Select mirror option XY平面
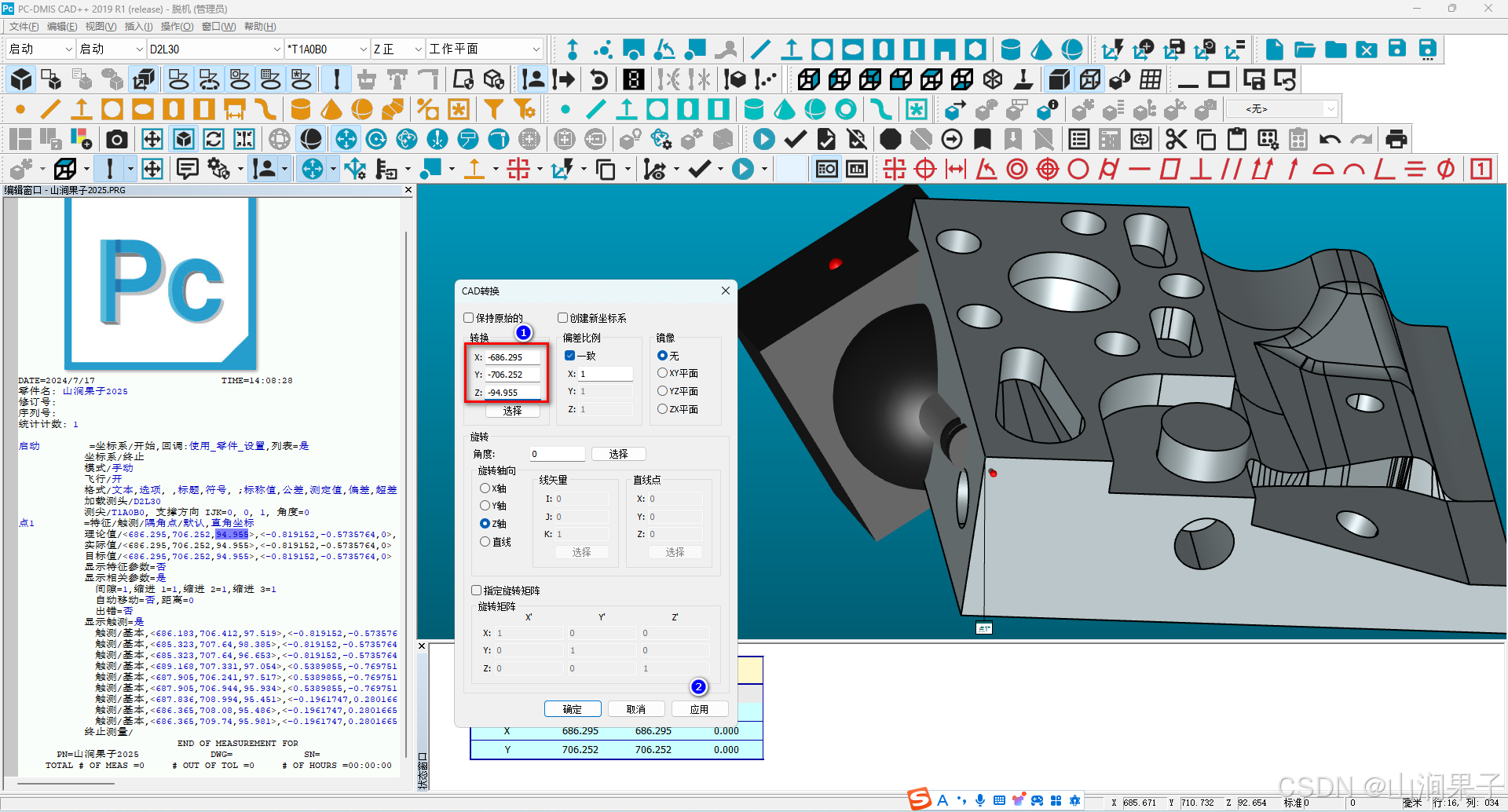 (x=662, y=373)
